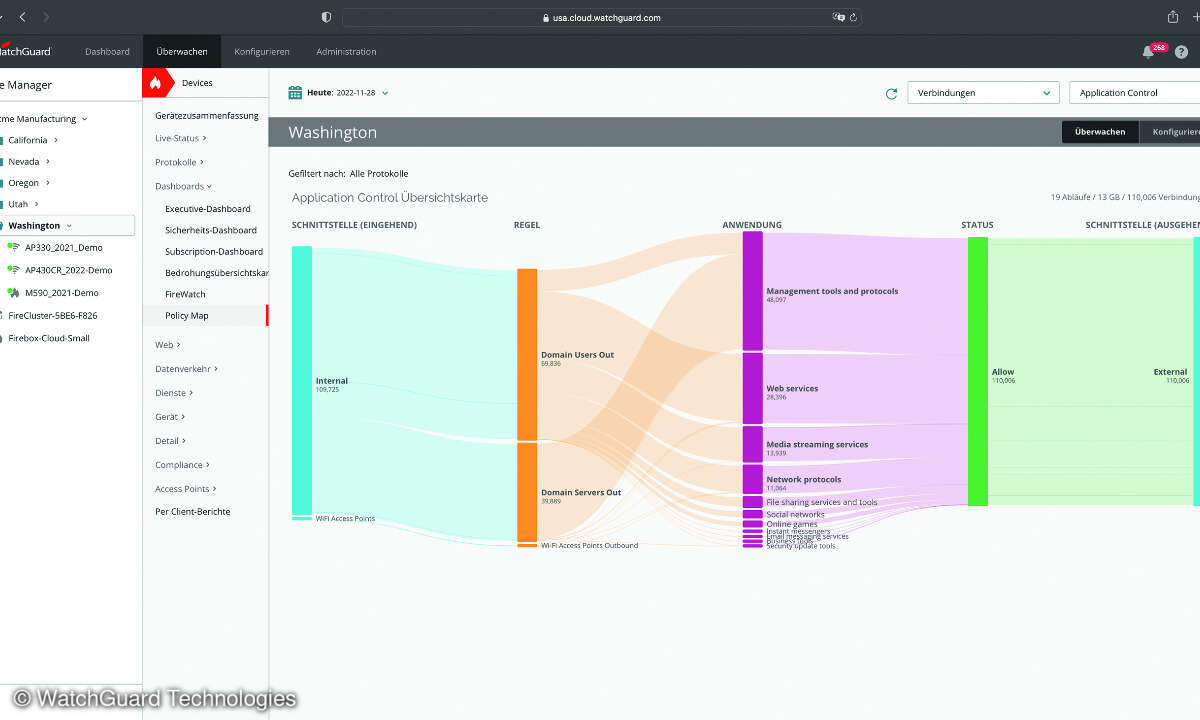Viewport: 1200px width, 720px height.
Task: Open the Konfigurieren top navigation tab
Action: click(262, 52)
